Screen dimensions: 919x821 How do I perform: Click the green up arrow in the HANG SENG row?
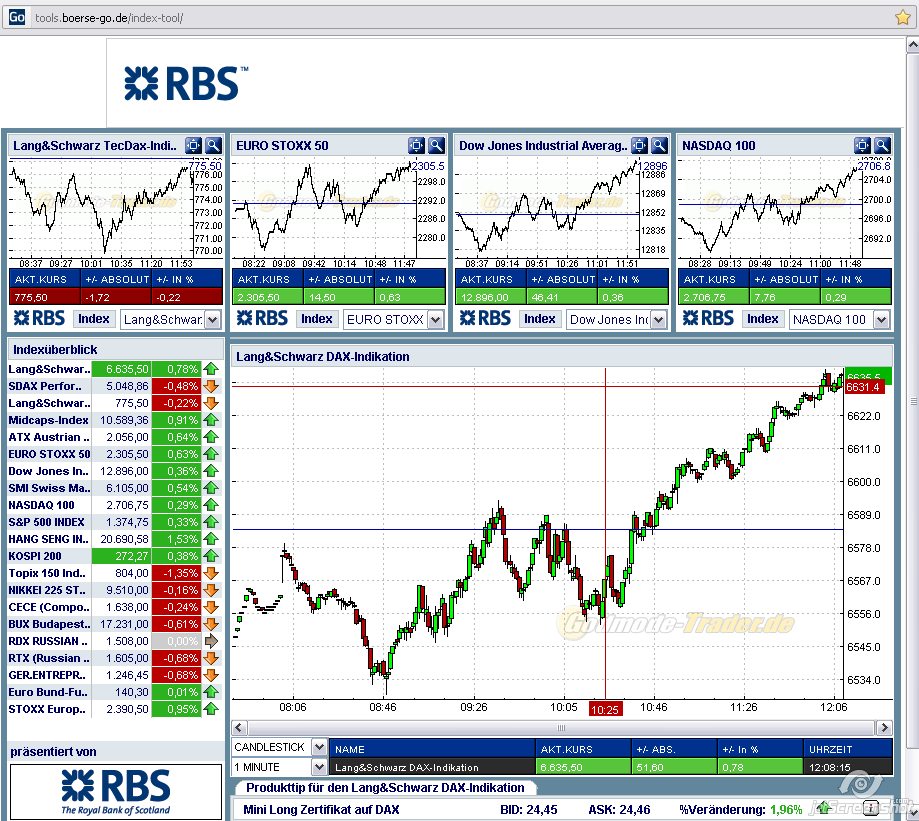coord(211,539)
